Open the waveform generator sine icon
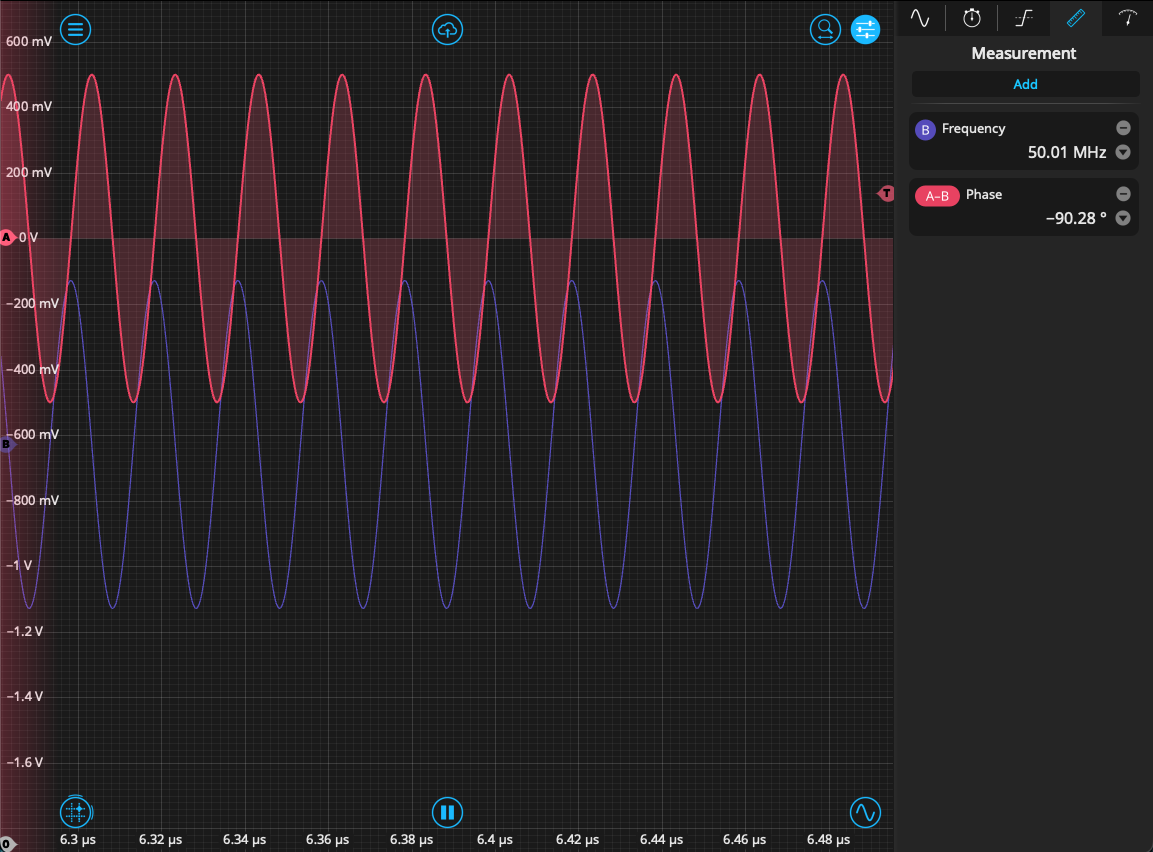The width and height of the screenshot is (1153, 852). 865,811
